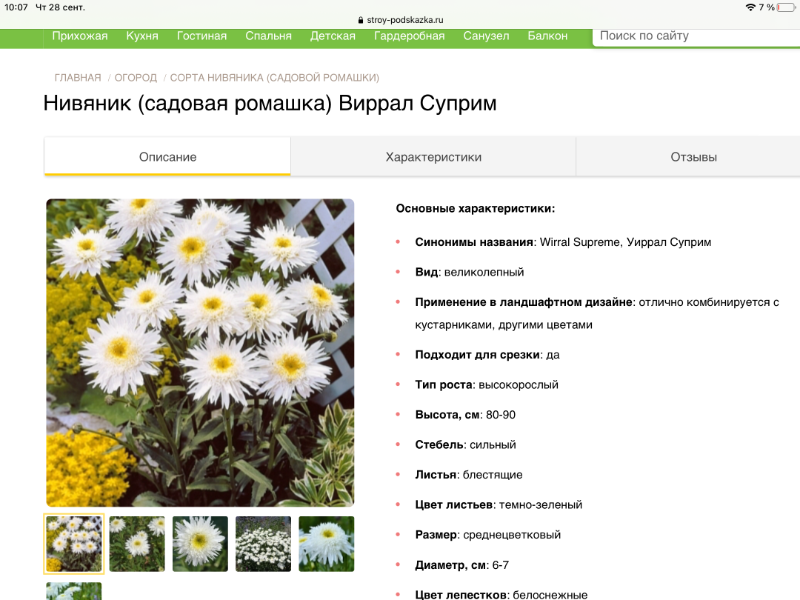Switch to the Характеристики tab
The image size is (800, 600).
click(x=433, y=157)
